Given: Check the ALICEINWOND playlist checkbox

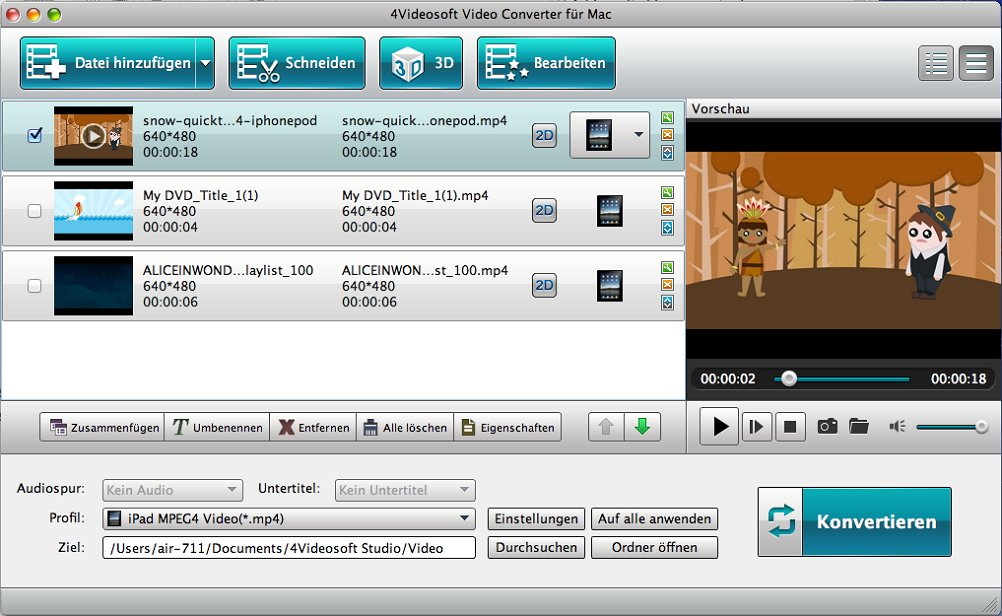Looking at the screenshot, I should (x=35, y=286).
